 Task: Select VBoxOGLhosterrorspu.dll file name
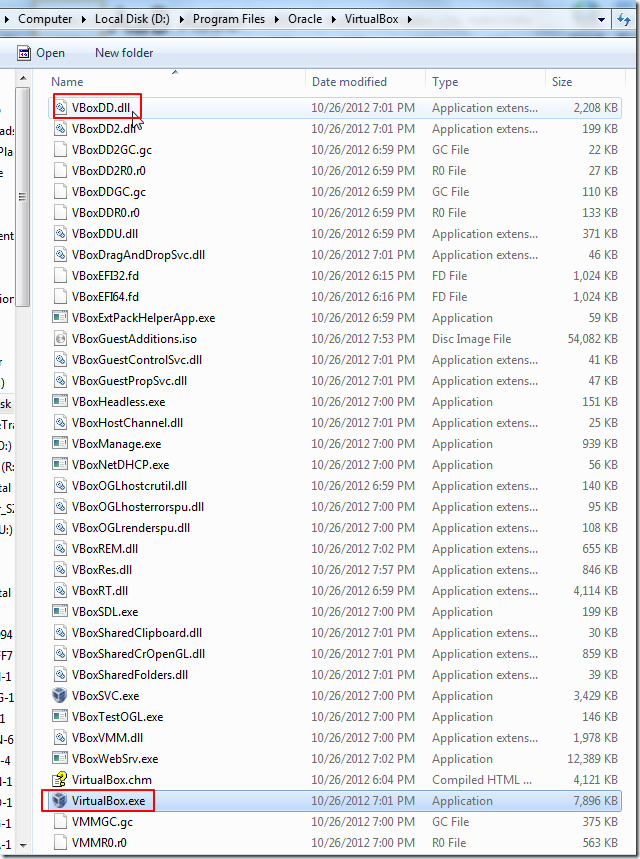click(138, 507)
